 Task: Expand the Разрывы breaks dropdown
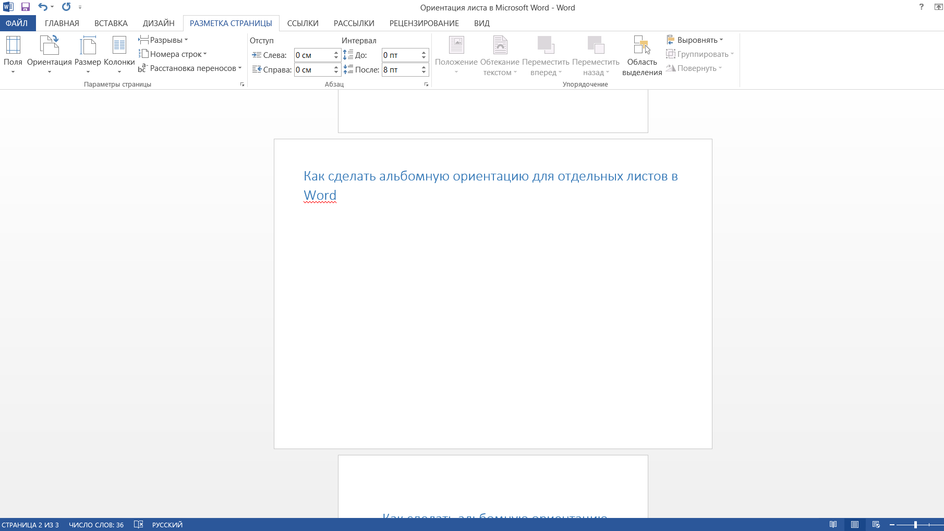coord(163,40)
